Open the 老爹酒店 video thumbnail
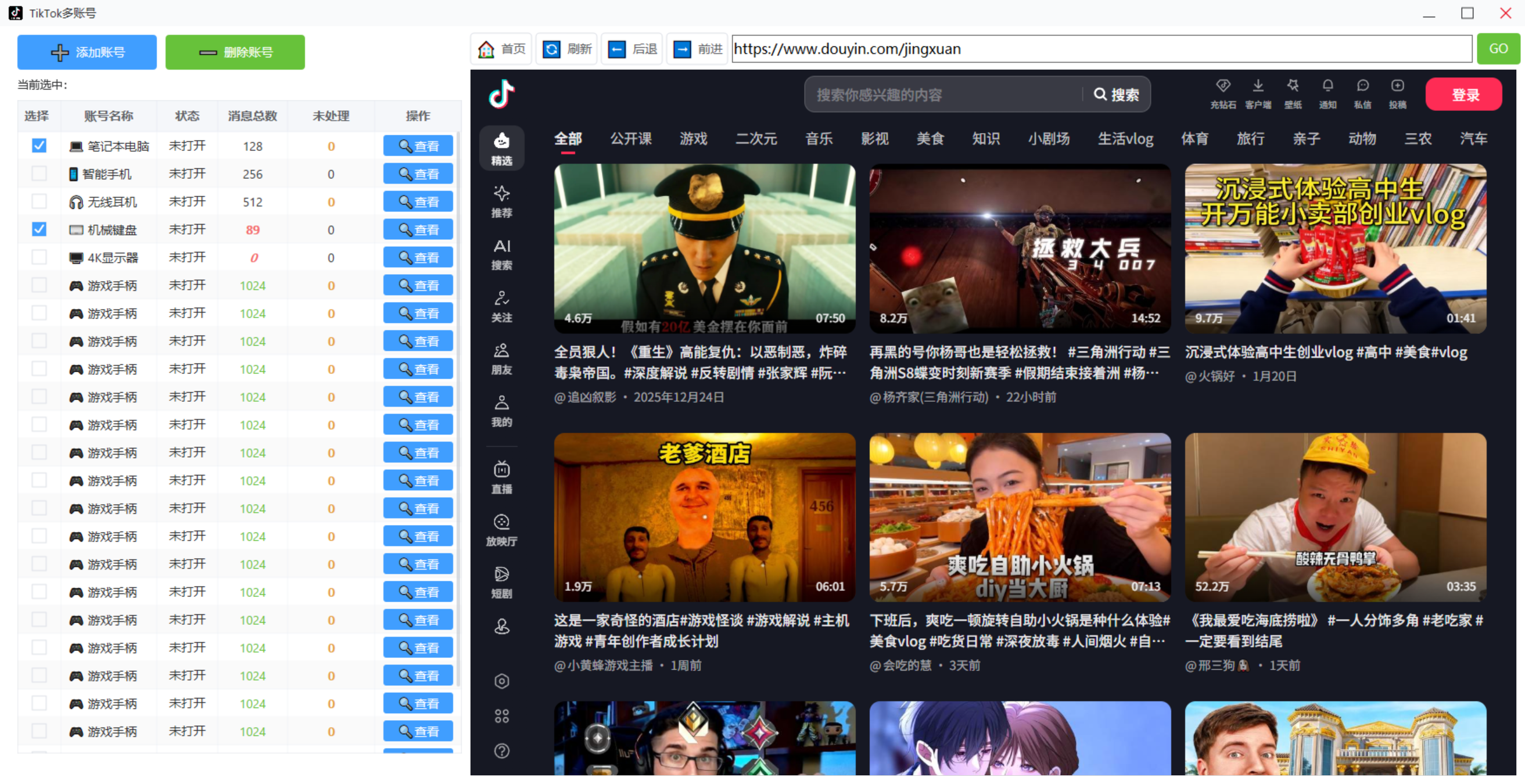 (x=705, y=517)
